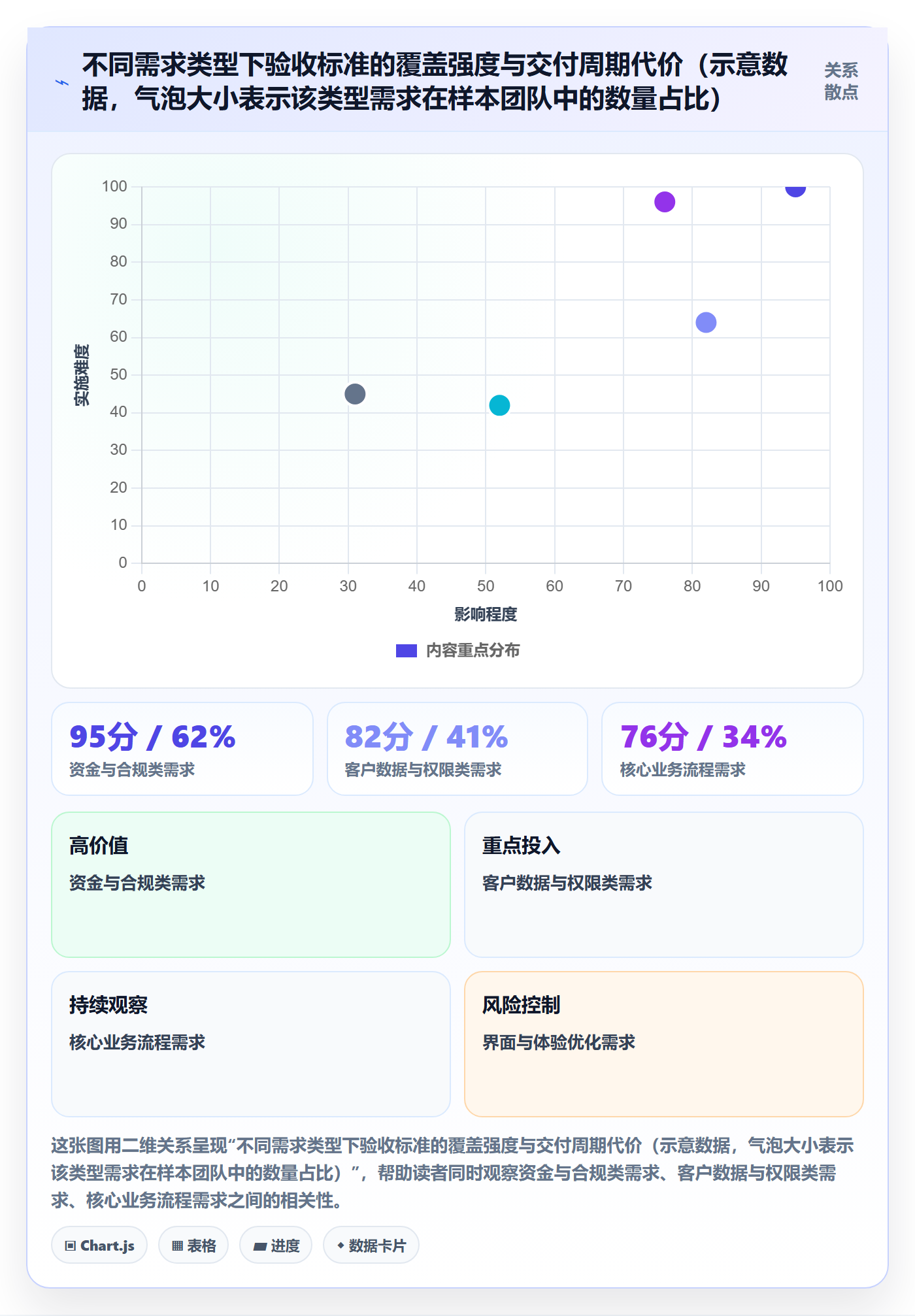Click the small square icon in Chart.js chip
This screenshot has height=1316, width=915.
pyautogui.click(x=70, y=1245)
